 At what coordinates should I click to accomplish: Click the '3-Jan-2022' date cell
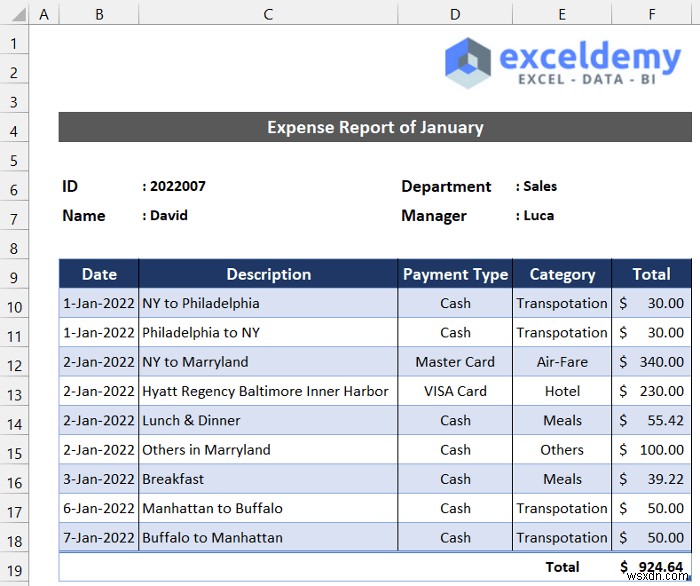pos(99,479)
